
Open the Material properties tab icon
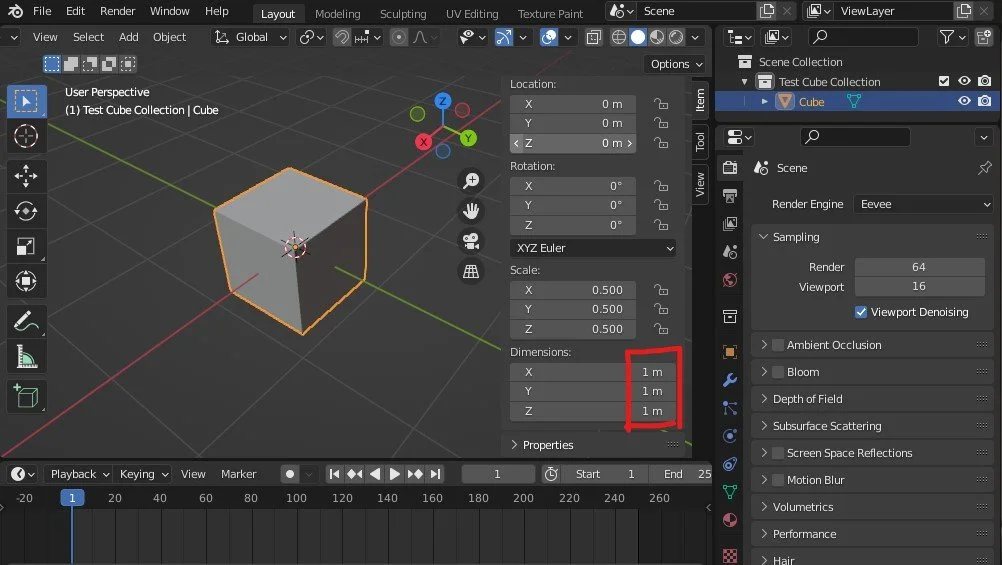(x=730, y=520)
